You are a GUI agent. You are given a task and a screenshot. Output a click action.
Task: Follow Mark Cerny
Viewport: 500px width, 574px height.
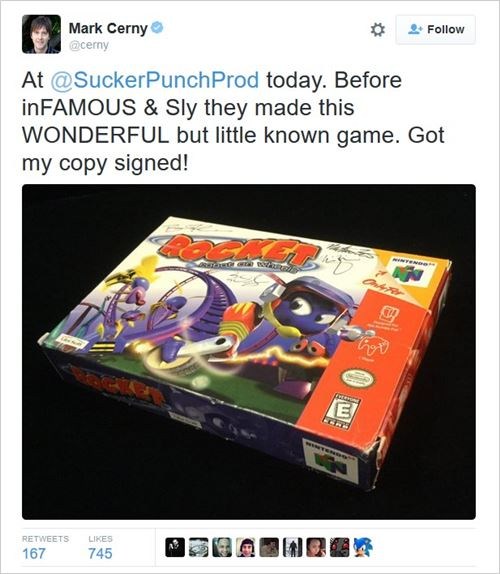click(x=436, y=29)
